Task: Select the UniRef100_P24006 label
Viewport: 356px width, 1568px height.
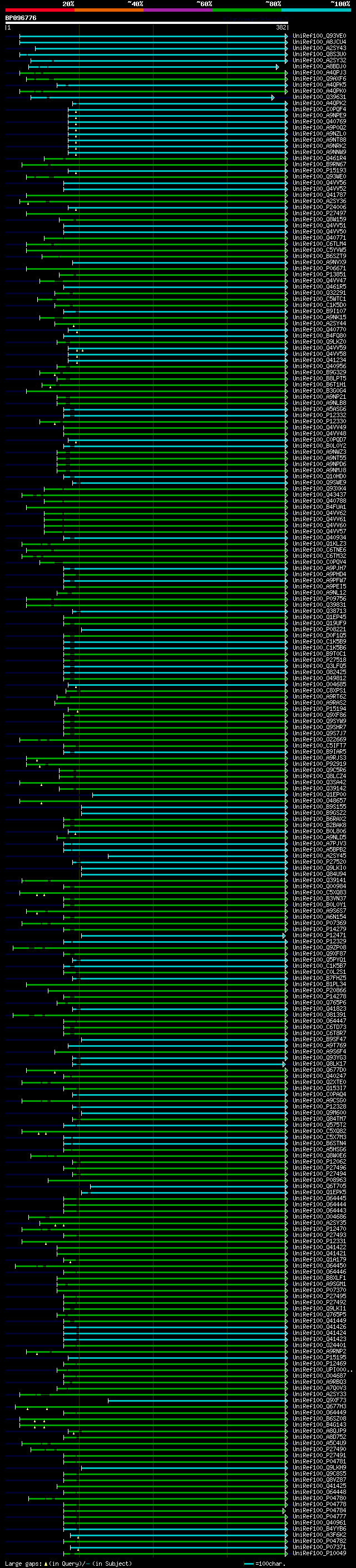Action: [319, 207]
